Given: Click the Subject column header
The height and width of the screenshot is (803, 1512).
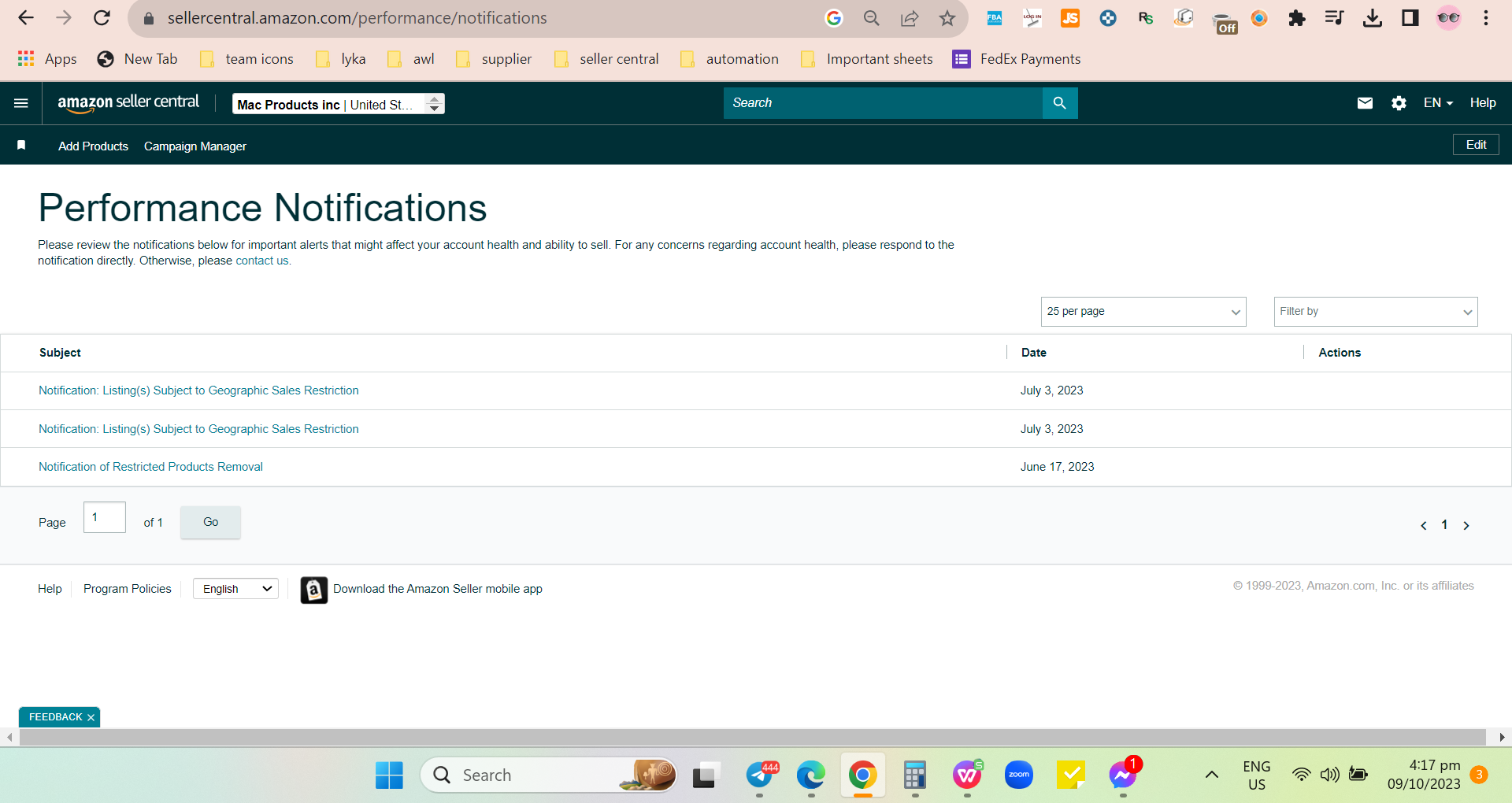Looking at the screenshot, I should coord(60,353).
